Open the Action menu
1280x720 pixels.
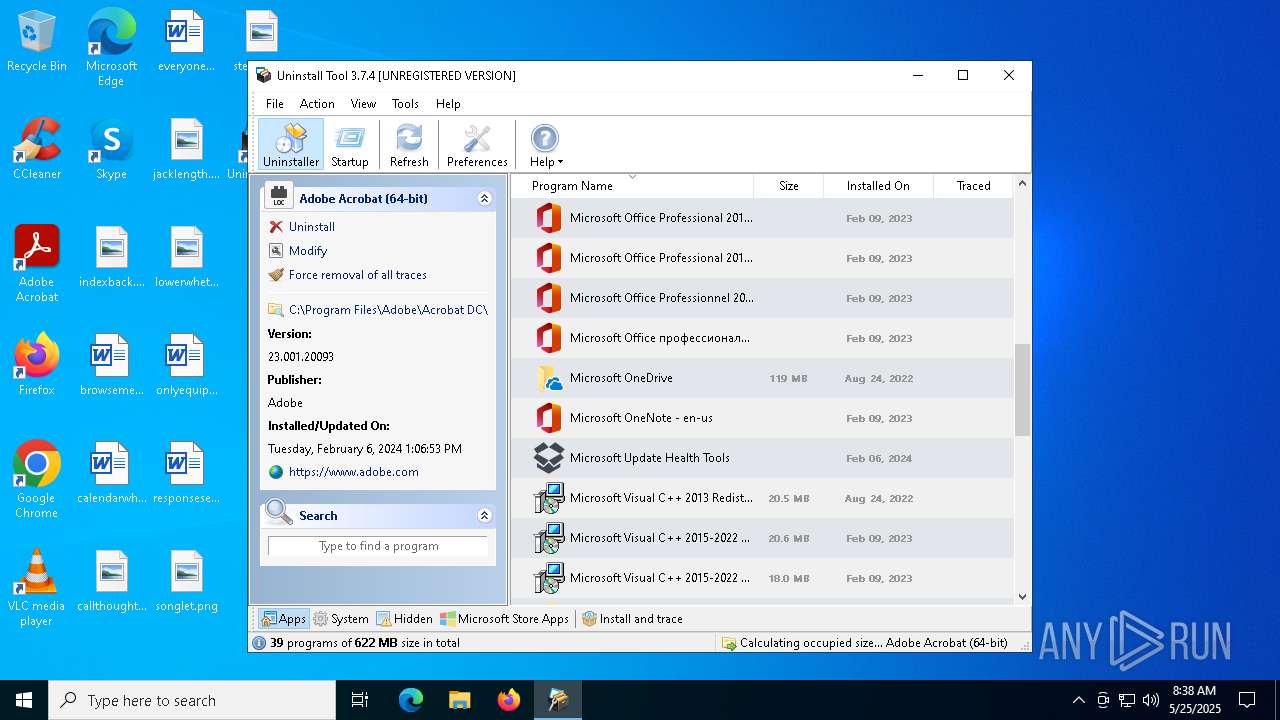coord(317,104)
